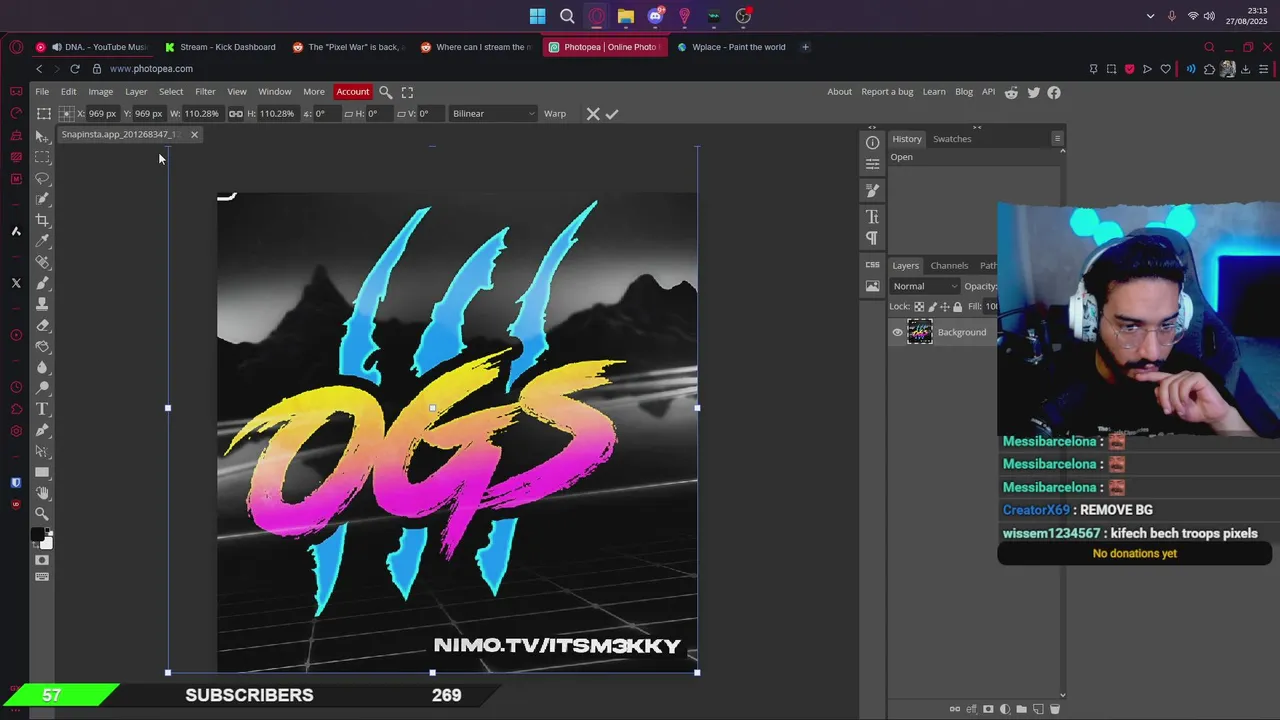The height and width of the screenshot is (720, 1280).
Task: Select the Background layer thumbnail
Action: pyautogui.click(x=920, y=333)
